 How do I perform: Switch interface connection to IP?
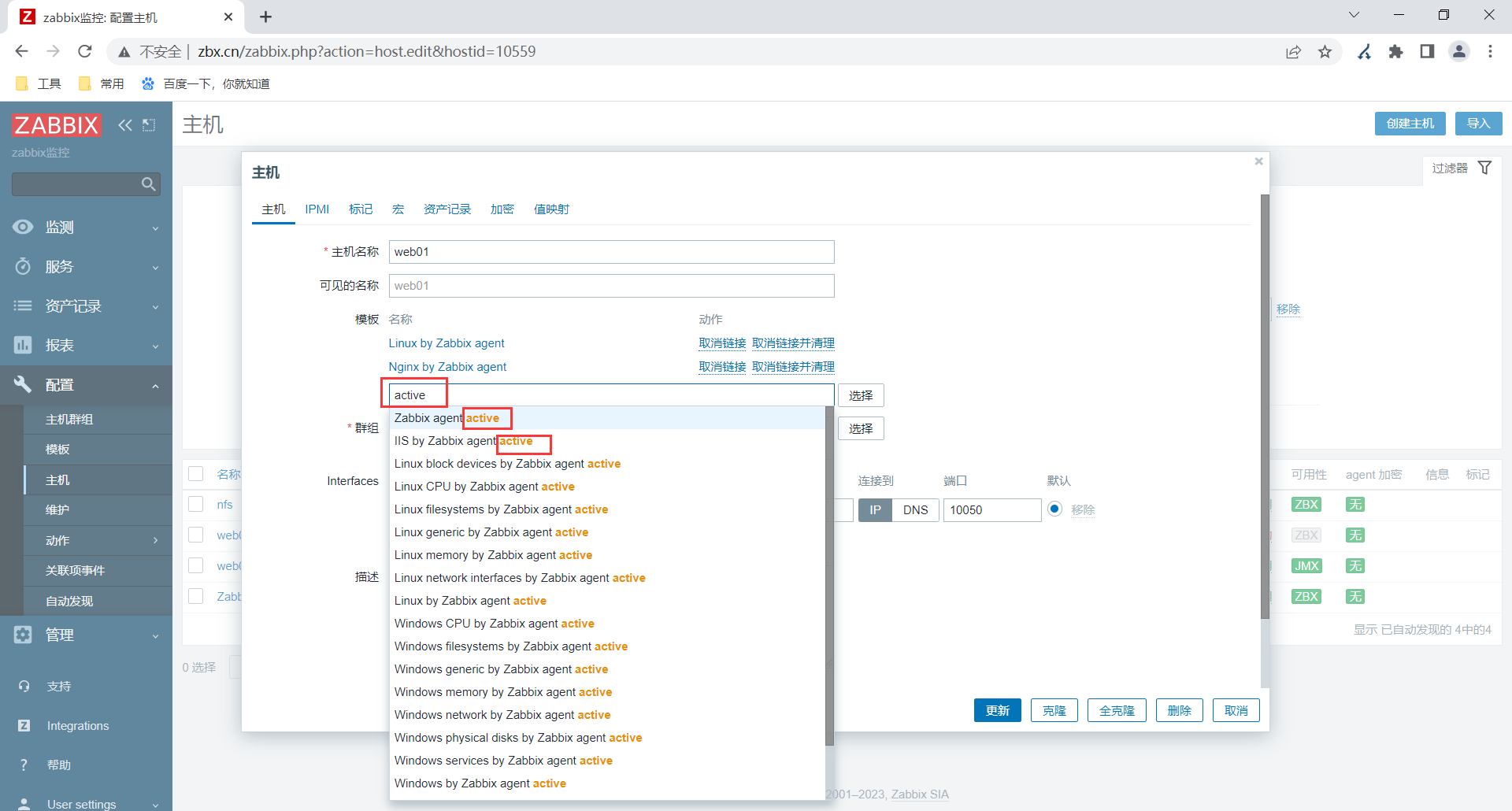pos(875,510)
